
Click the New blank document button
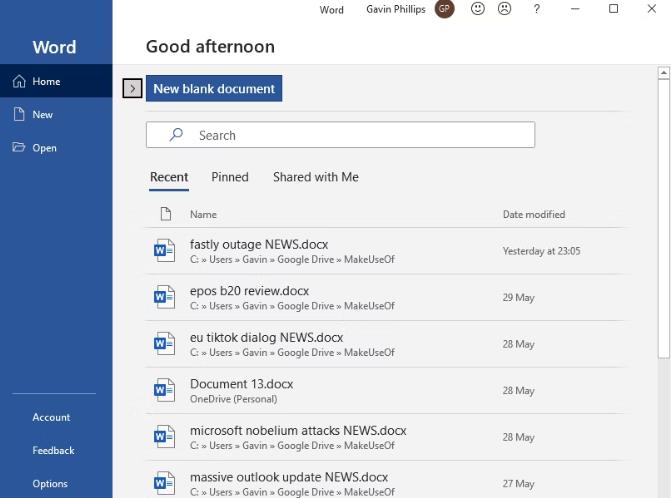coord(214,89)
